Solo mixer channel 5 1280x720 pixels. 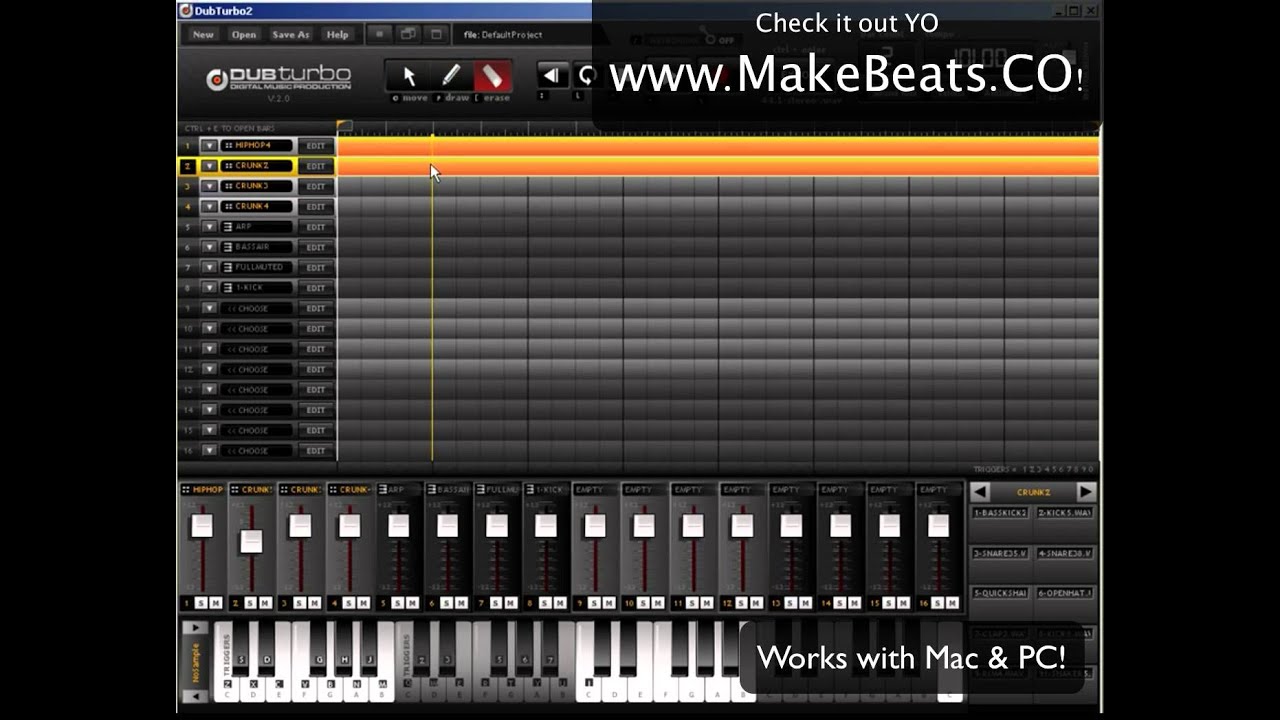397,603
